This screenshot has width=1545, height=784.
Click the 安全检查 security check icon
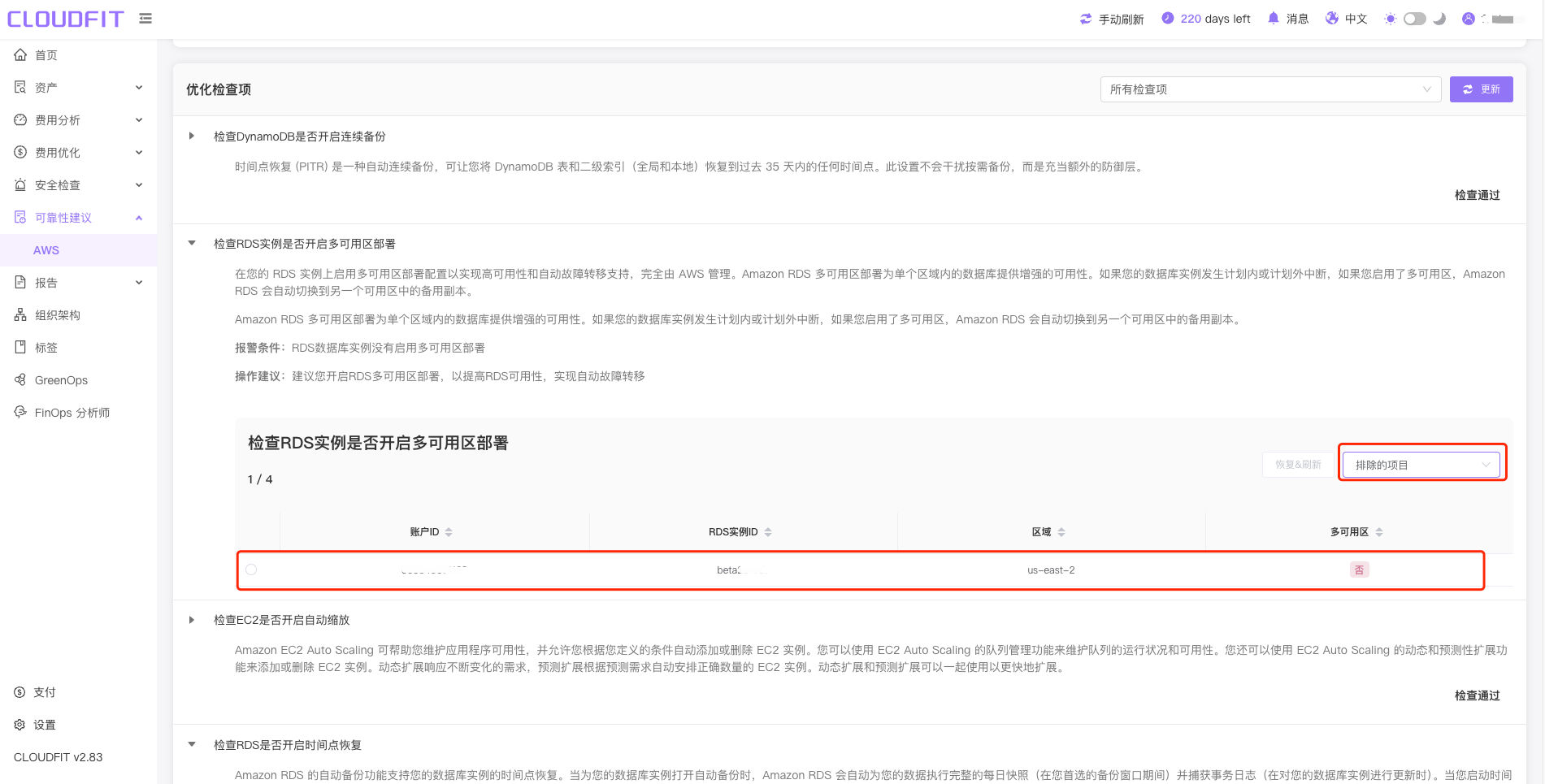tap(20, 184)
